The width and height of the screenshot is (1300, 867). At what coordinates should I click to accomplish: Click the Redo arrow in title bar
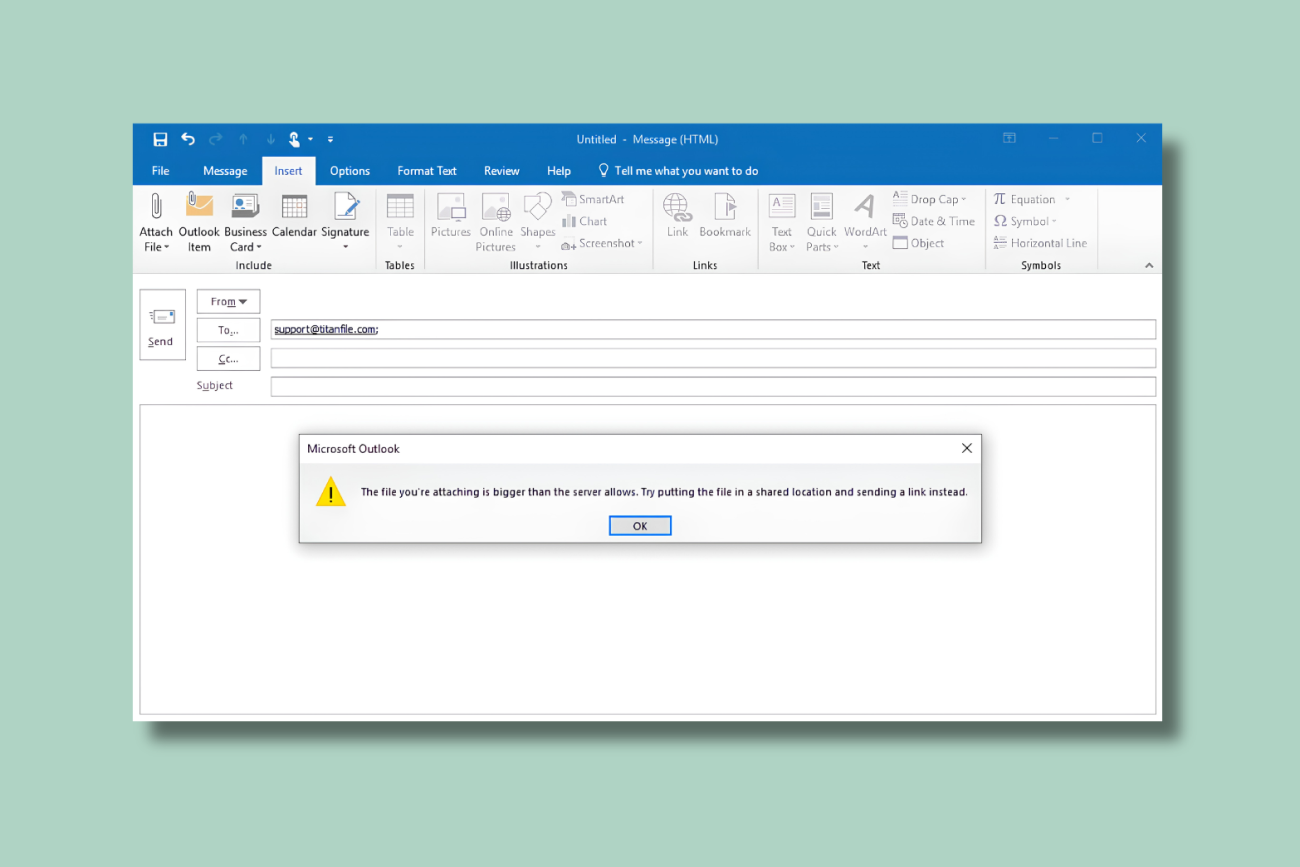tap(215, 139)
